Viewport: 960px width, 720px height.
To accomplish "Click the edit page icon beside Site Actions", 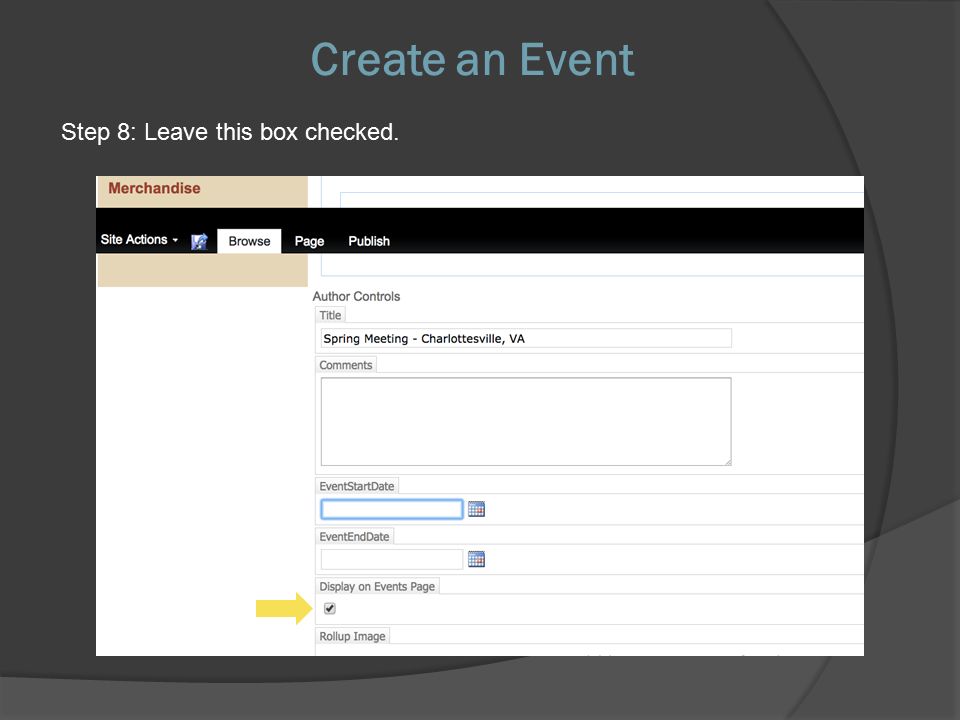I will pos(199,241).
